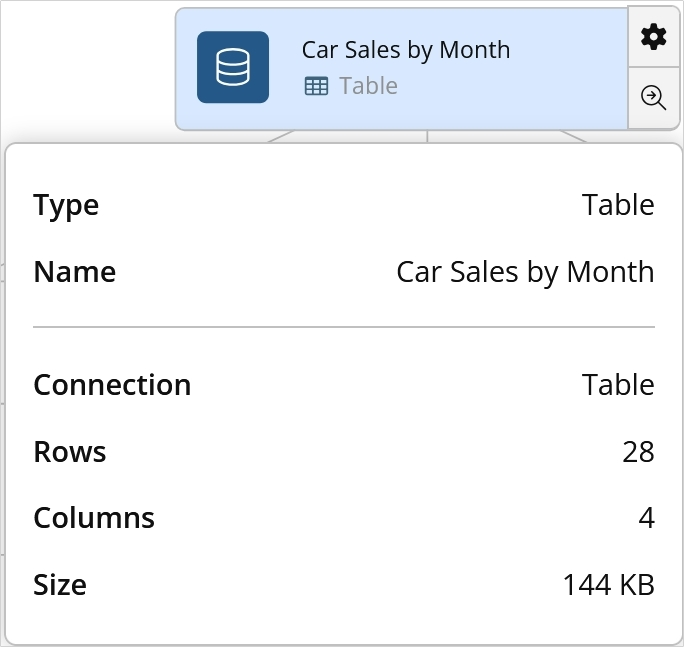Click the Rows value 28
684x647 pixels.
coord(638,452)
